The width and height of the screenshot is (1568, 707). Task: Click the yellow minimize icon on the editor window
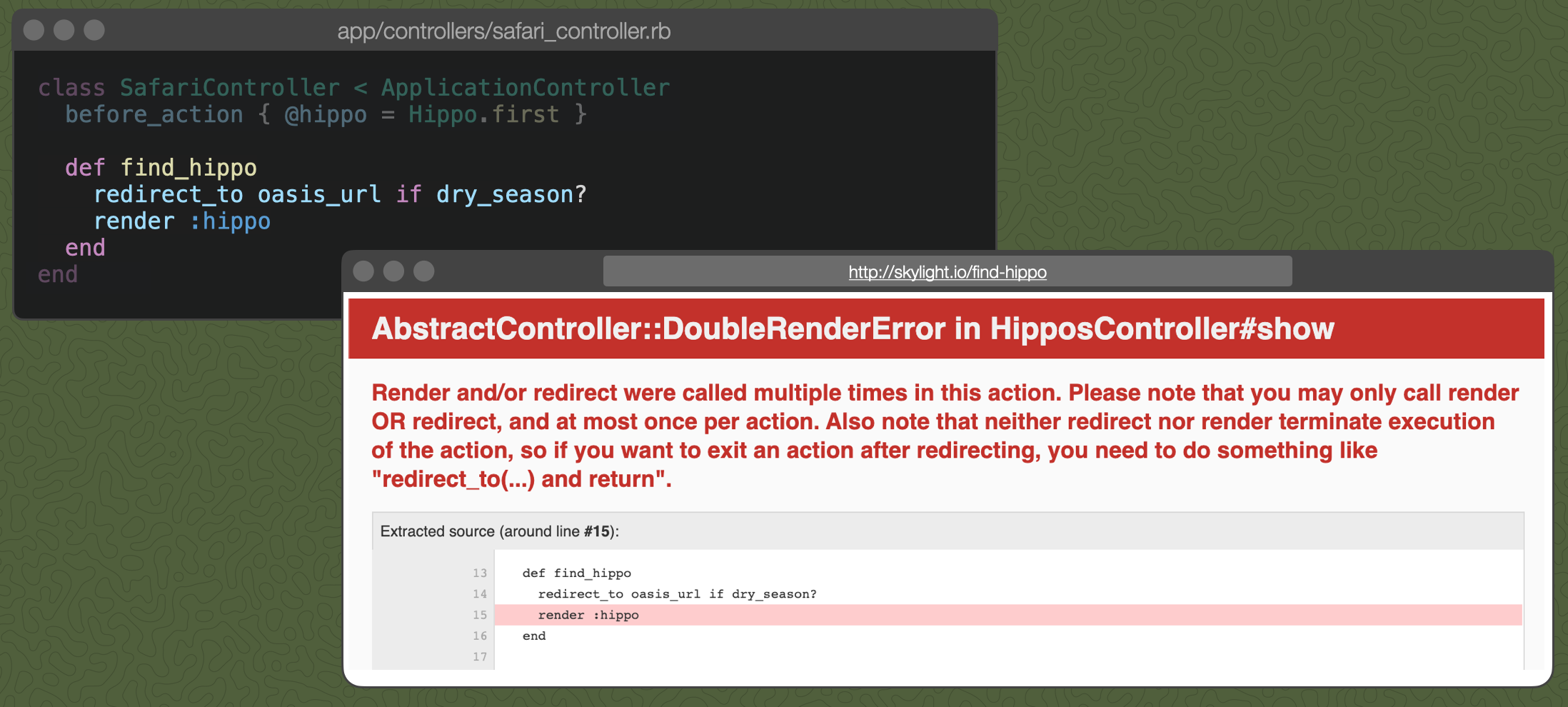64,31
